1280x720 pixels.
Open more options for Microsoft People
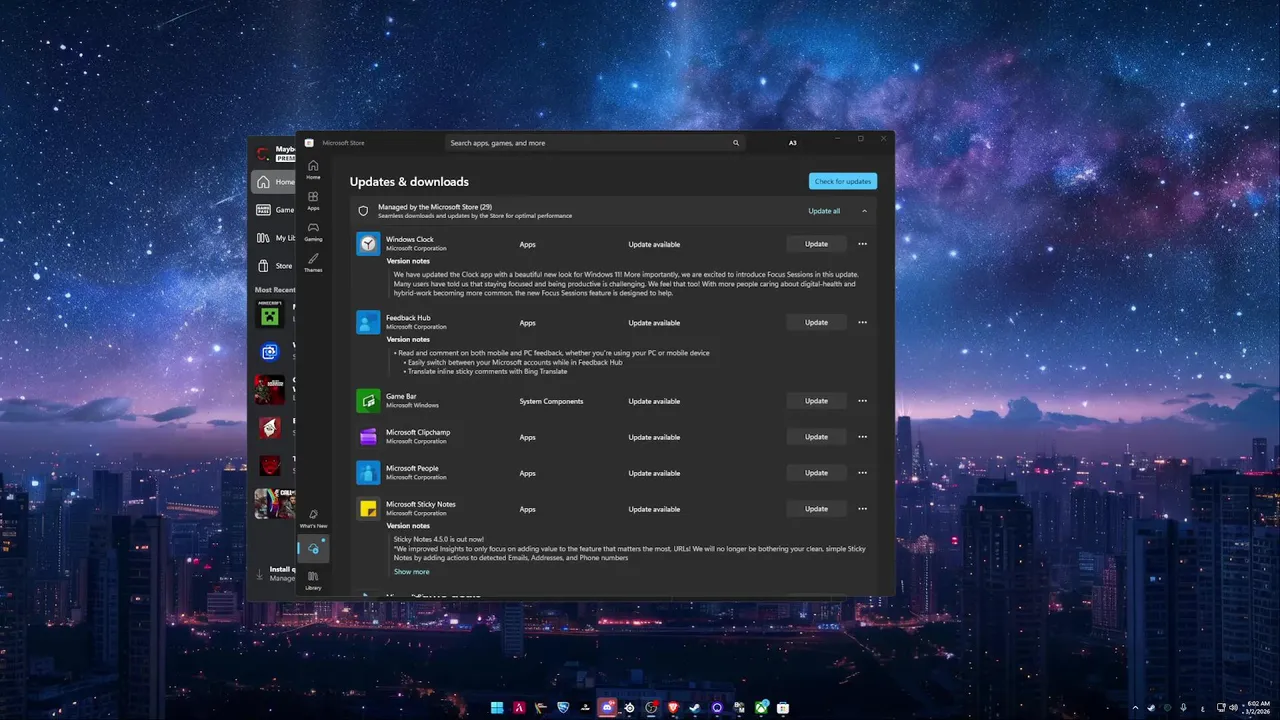(x=862, y=473)
